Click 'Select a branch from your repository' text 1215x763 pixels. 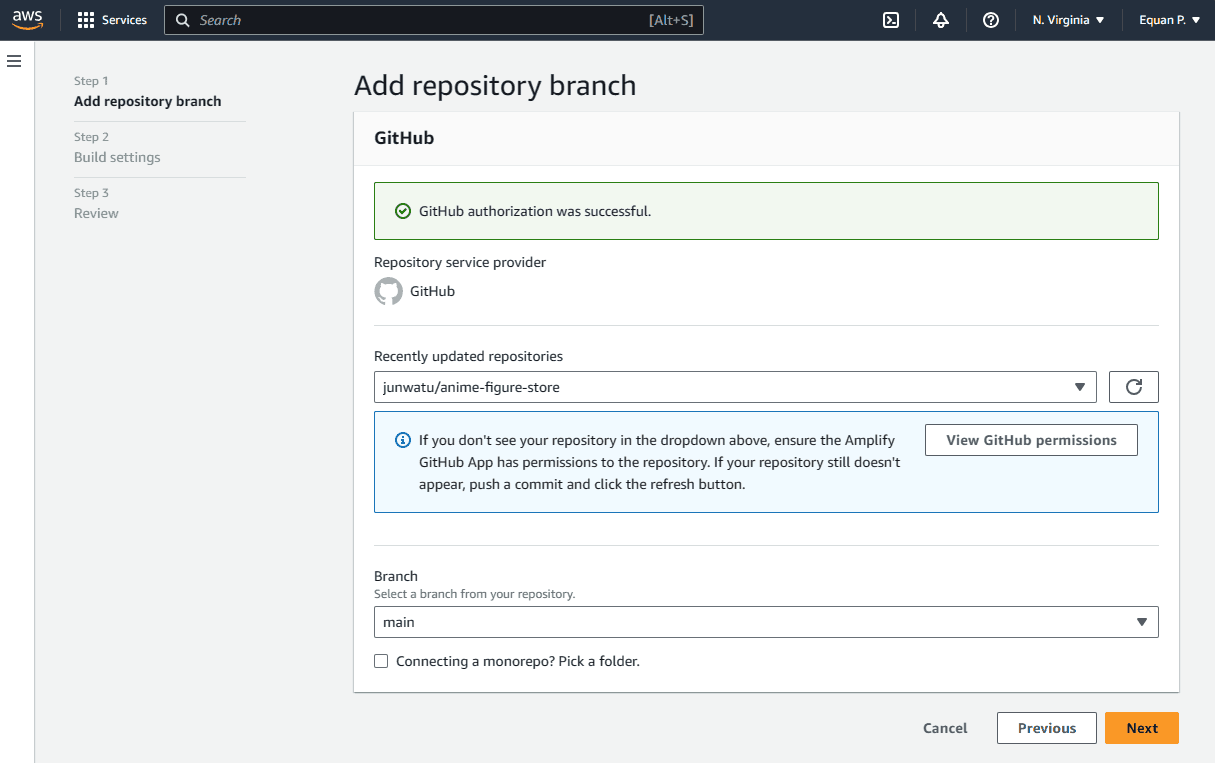(475, 594)
